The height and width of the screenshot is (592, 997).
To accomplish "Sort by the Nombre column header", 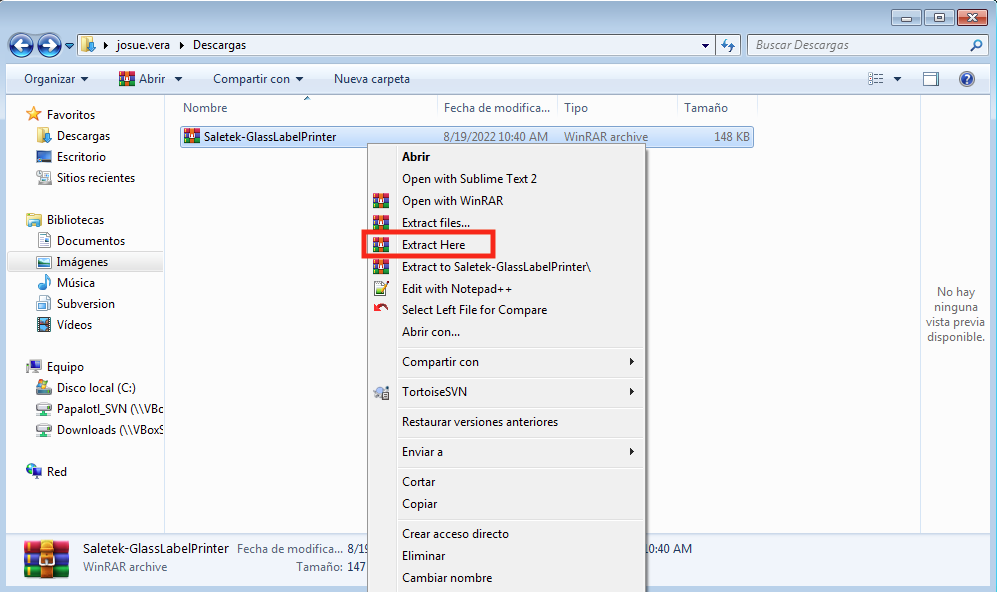I will 206,108.
